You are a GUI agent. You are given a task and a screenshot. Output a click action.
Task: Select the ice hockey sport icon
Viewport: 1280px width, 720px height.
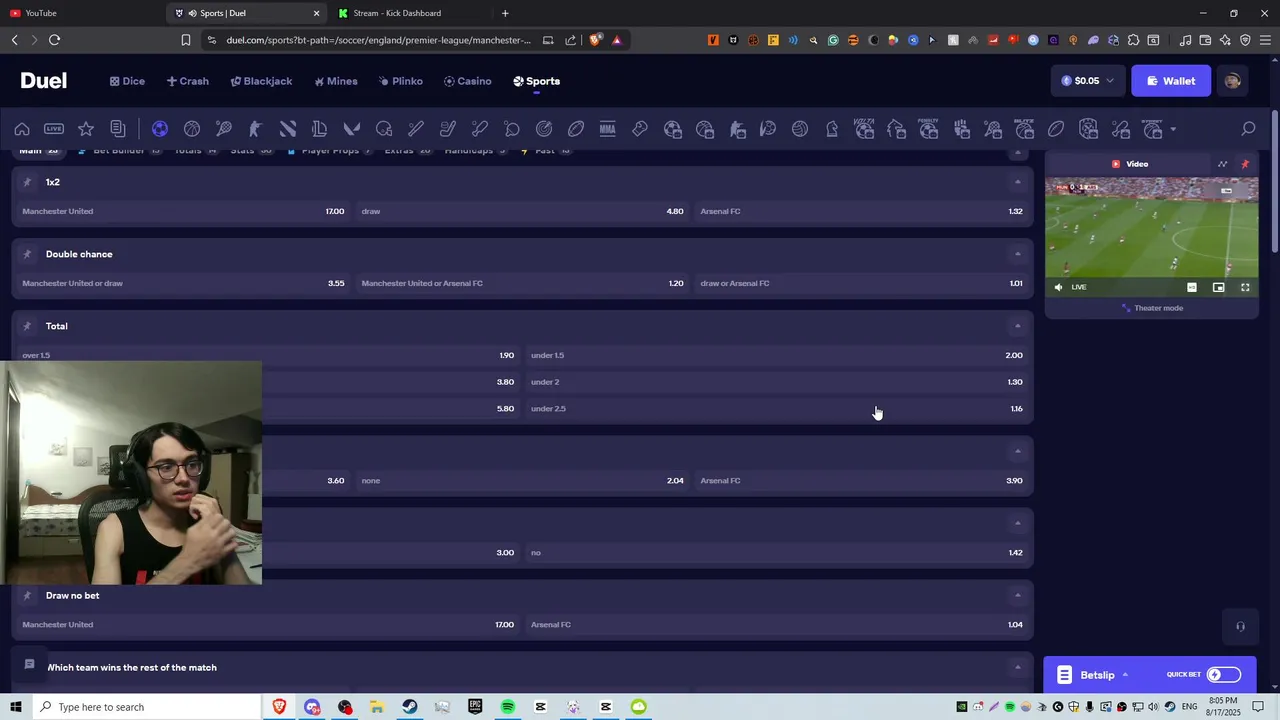(x=448, y=129)
